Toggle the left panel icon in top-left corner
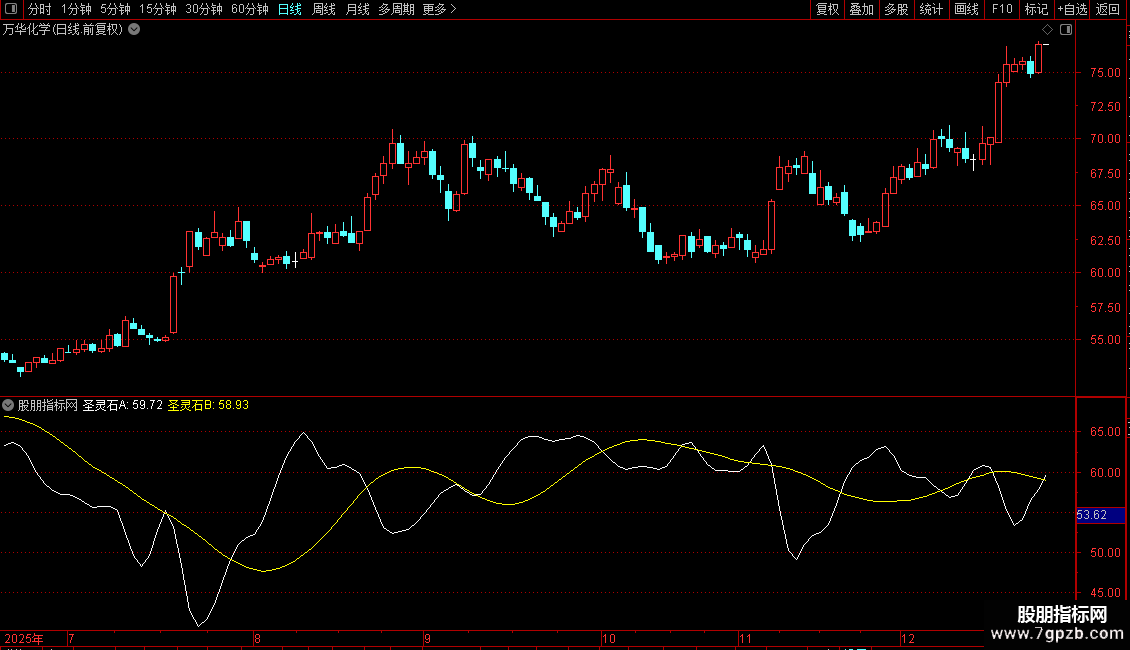The height and width of the screenshot is (650, 1130). pos(12,9)
